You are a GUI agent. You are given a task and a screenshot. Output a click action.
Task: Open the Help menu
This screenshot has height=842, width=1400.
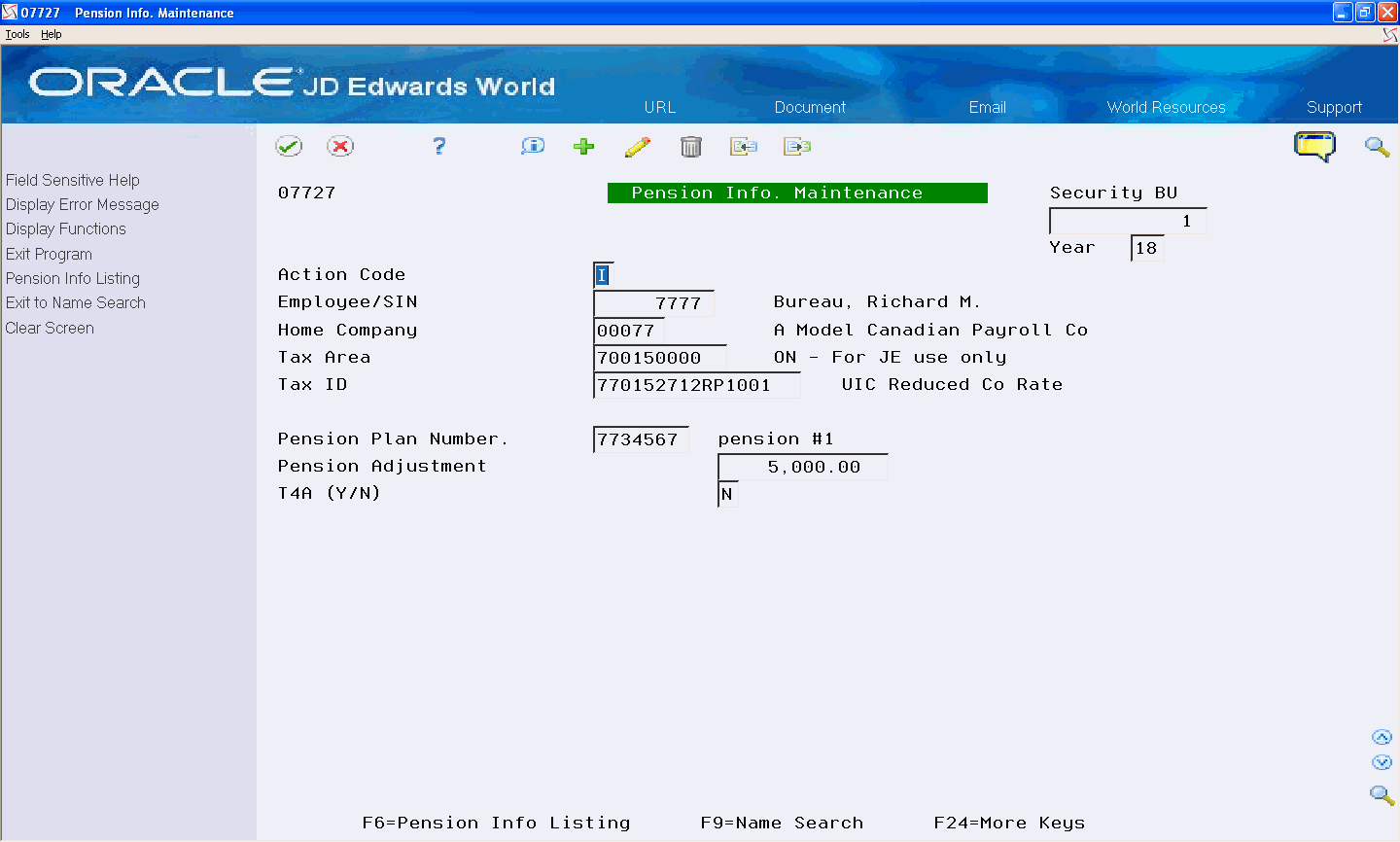click(52, 34)
